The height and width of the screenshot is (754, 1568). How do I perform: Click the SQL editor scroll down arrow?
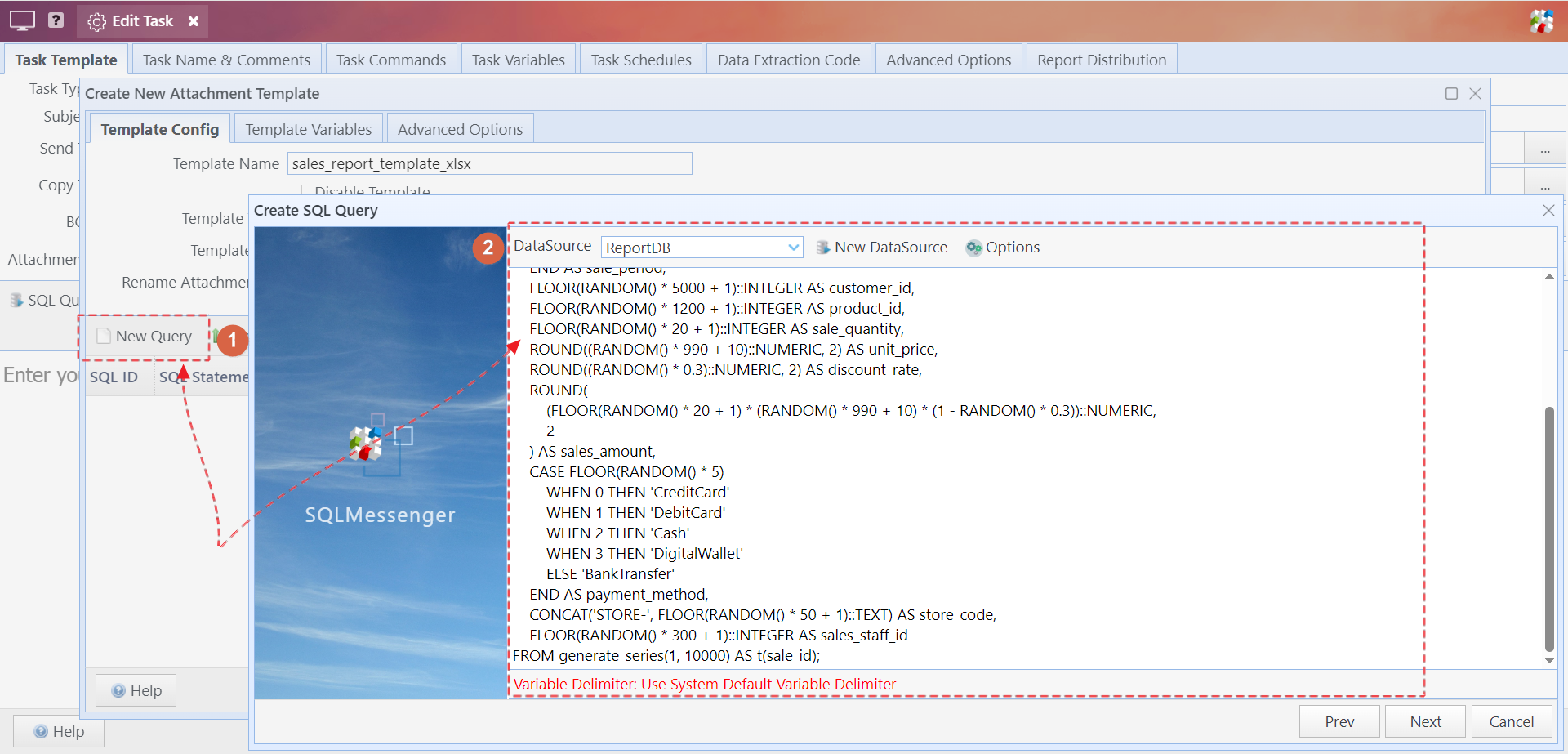(x=1549, y=661)
